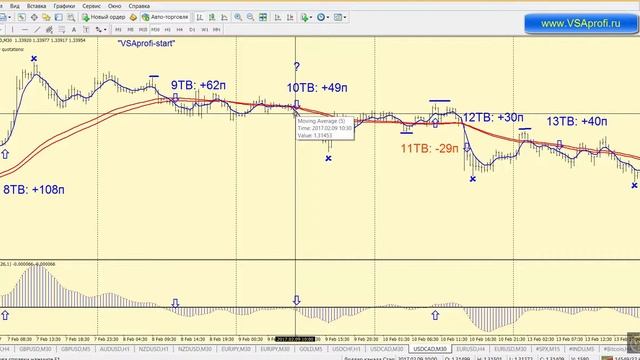Open the chart Templates icon

[x=338, y=17]
